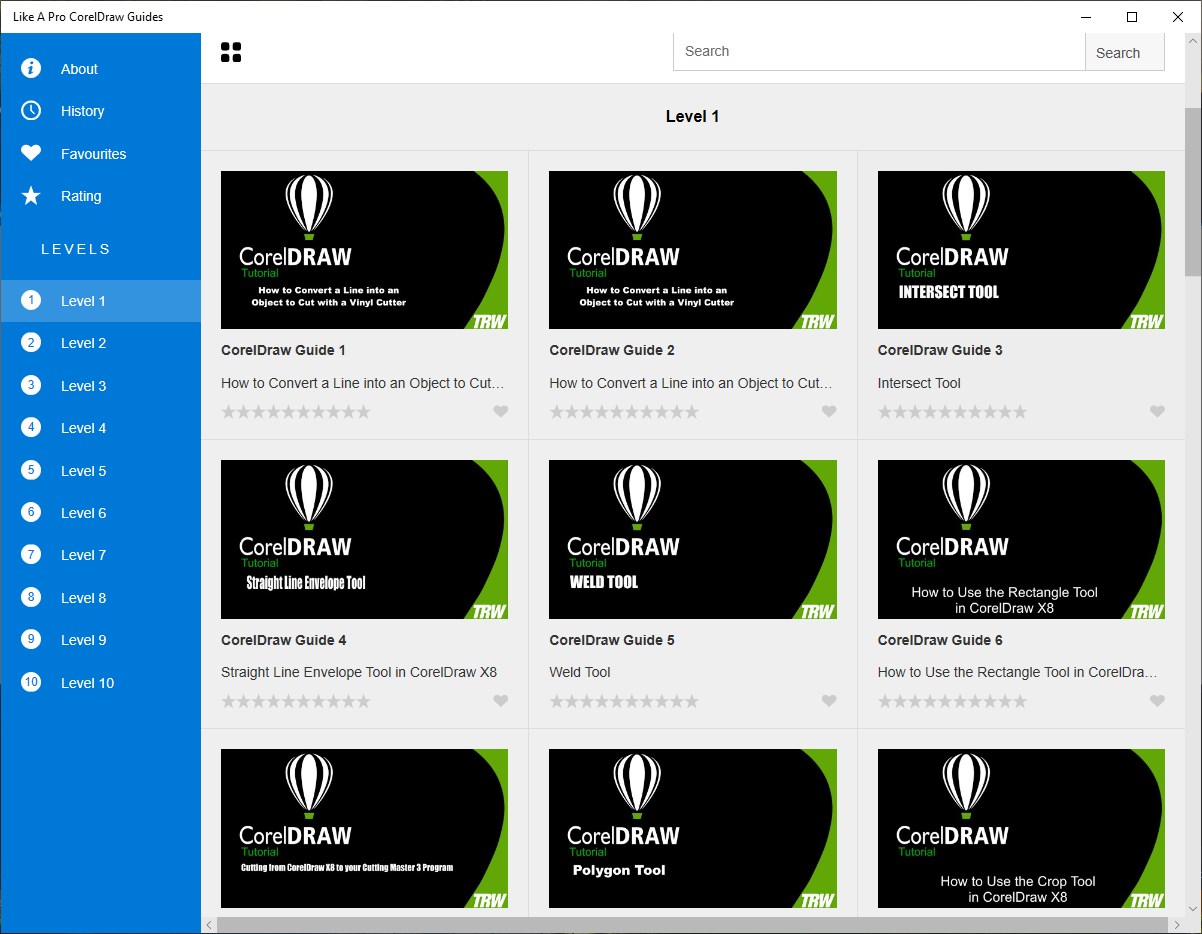Viewport: 1202px width, 934px height.
Task: Rate CorelDraw Guide 6 using stars
Action: point(953,702)
